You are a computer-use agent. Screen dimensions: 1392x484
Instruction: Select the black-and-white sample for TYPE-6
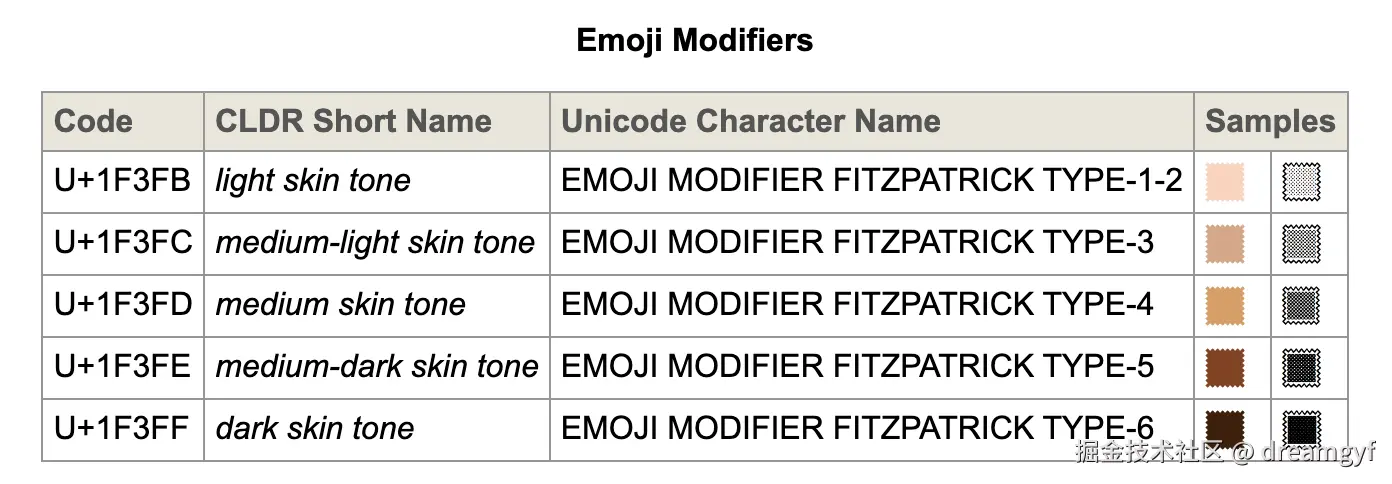pos(1301,428)
